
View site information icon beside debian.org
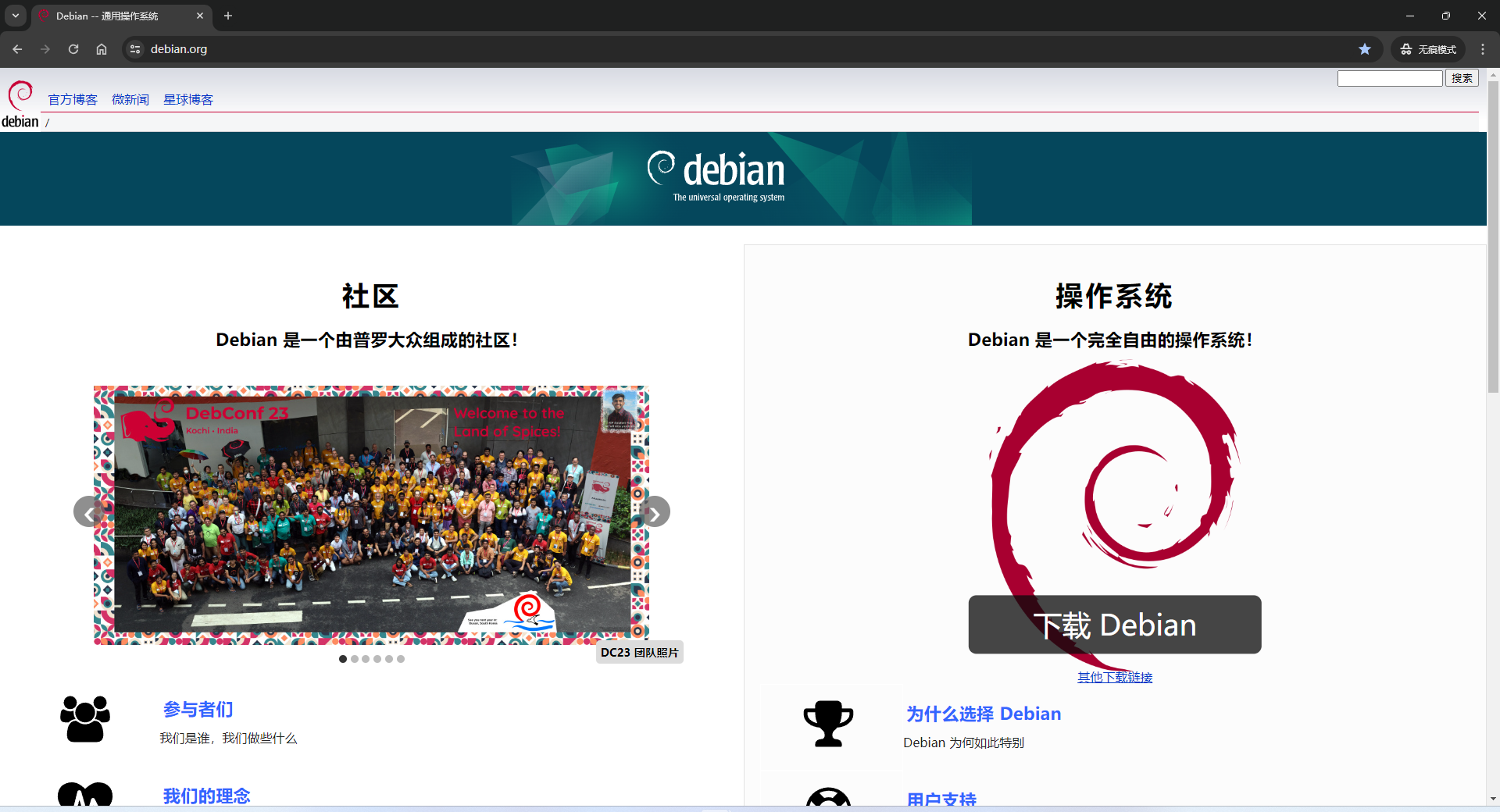[135, 49]
